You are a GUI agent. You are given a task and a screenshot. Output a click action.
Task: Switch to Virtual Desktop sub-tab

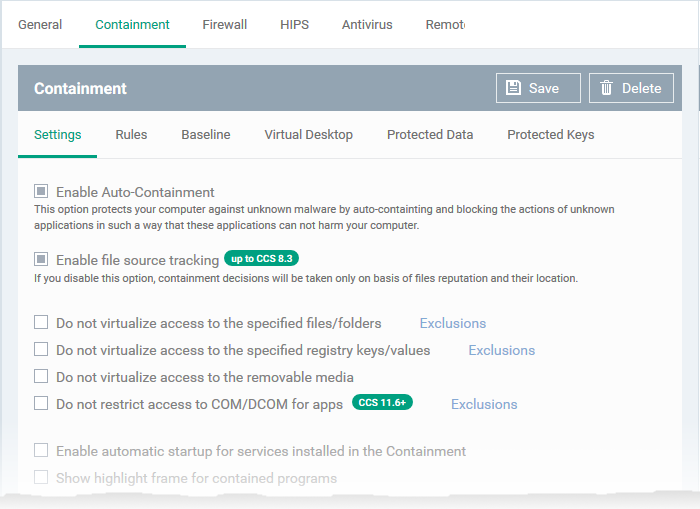click(x=308, y=134)
